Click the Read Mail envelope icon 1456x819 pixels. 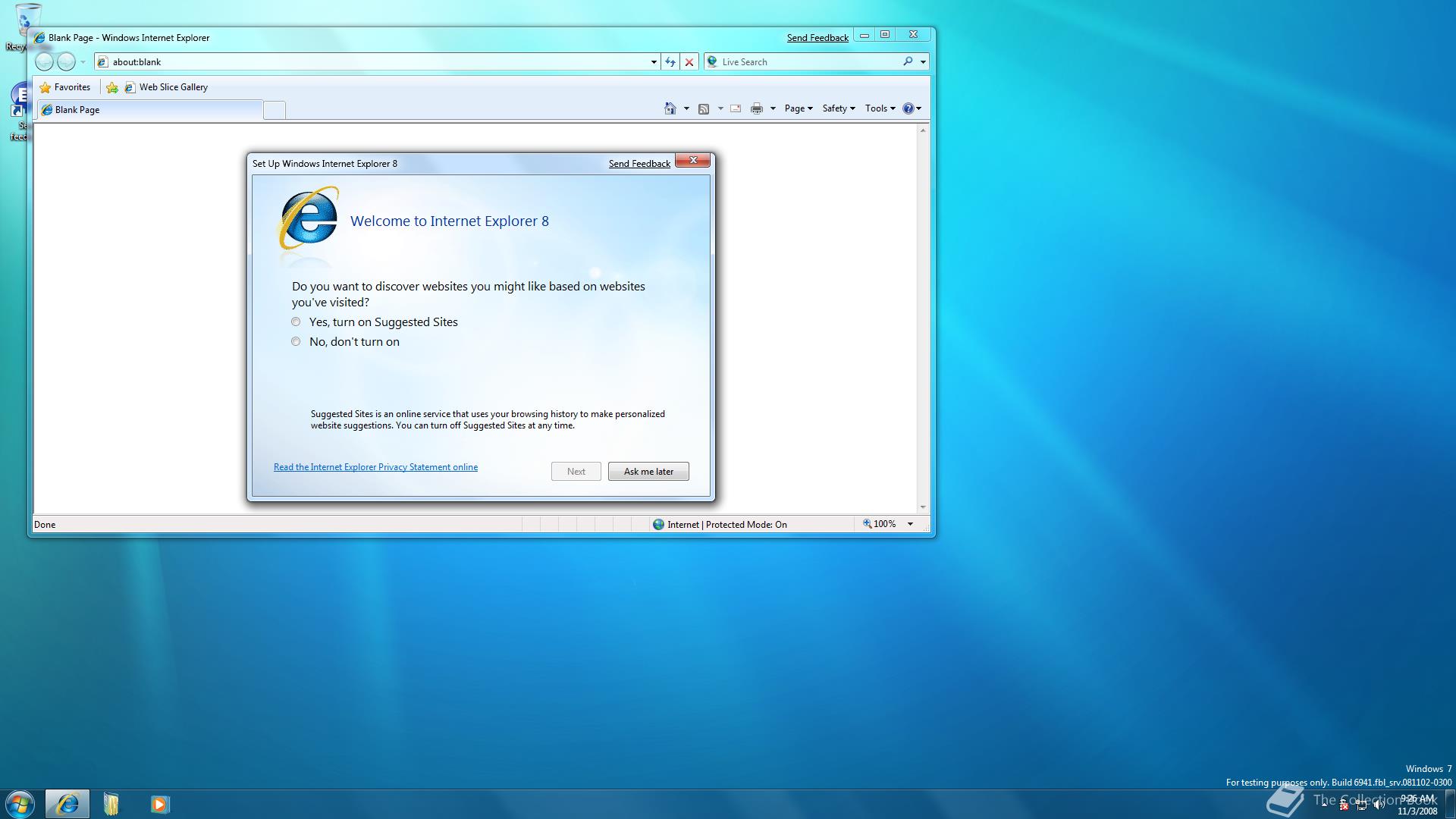coord(736,108)
